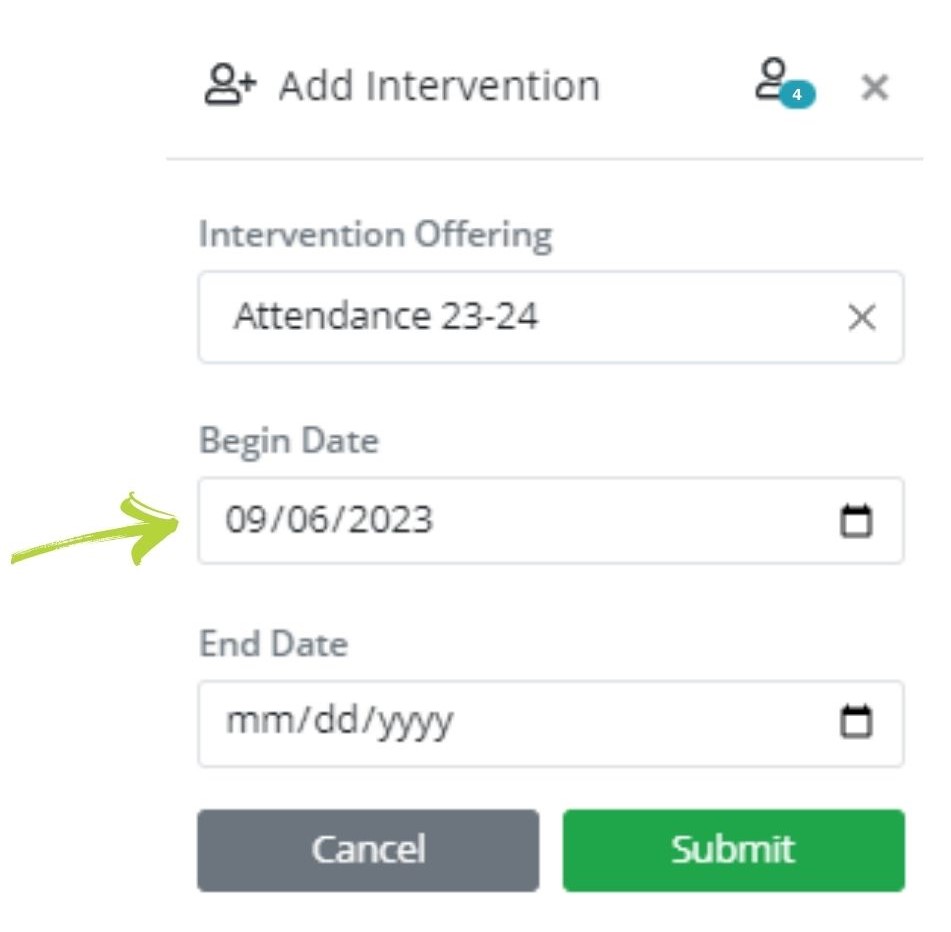Image resolution: width=951 pixels, height=932 pixels.
Task: Select the day 06 in Begin Date
Action: [303, 521]
